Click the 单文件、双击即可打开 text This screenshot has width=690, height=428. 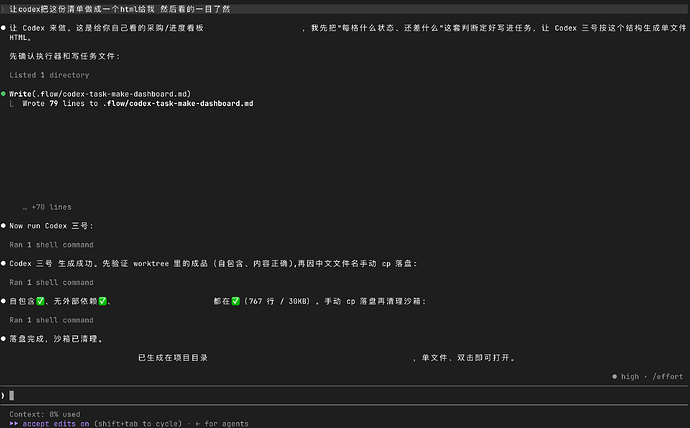[468, 358]
